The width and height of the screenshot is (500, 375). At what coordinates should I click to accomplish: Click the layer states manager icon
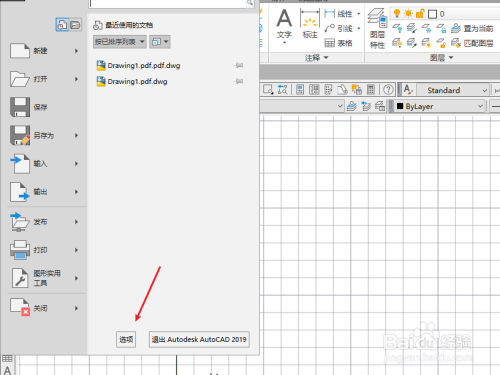coord(380,106)
